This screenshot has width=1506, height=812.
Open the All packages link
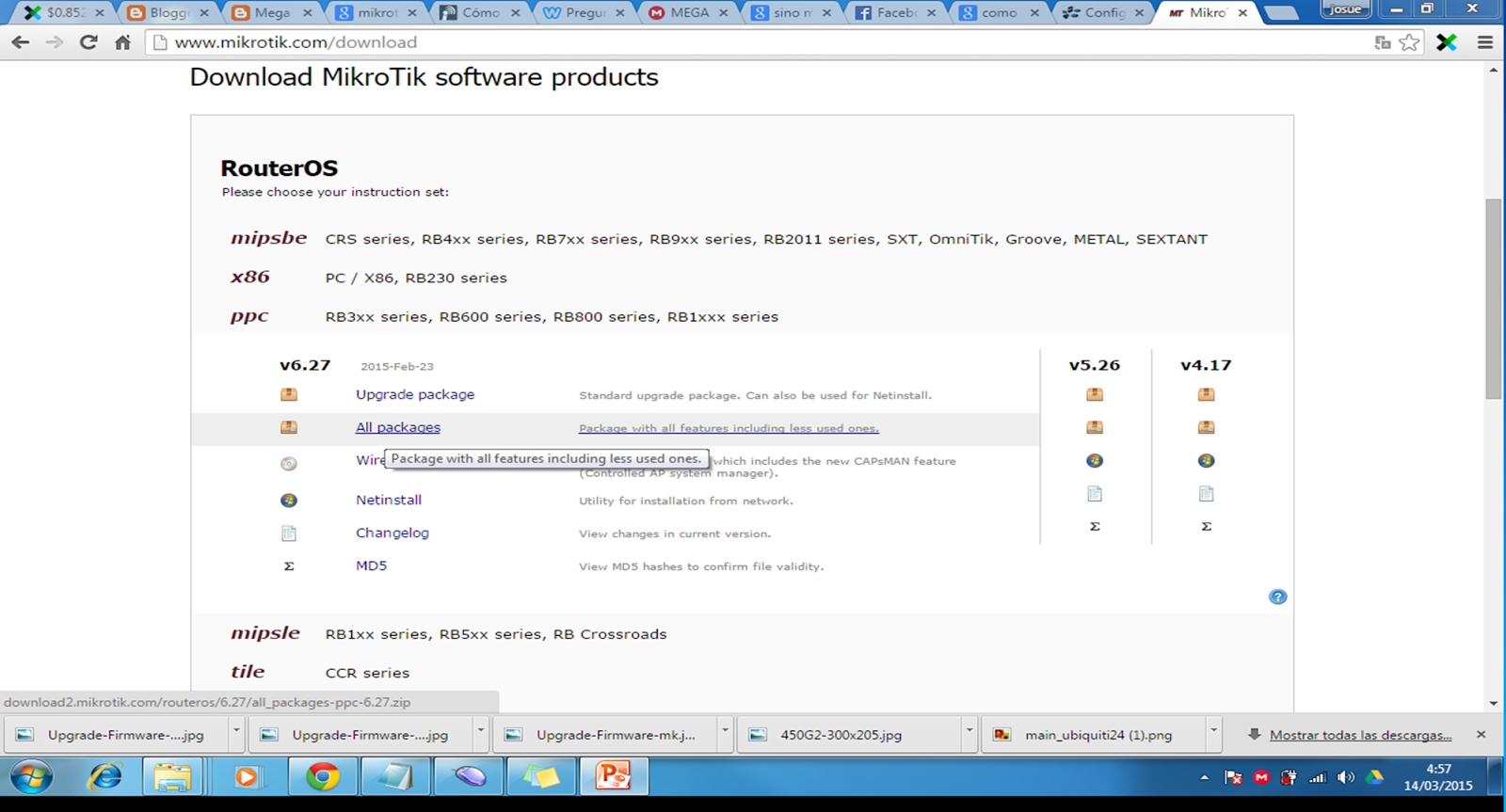click(x=398, y=427)
